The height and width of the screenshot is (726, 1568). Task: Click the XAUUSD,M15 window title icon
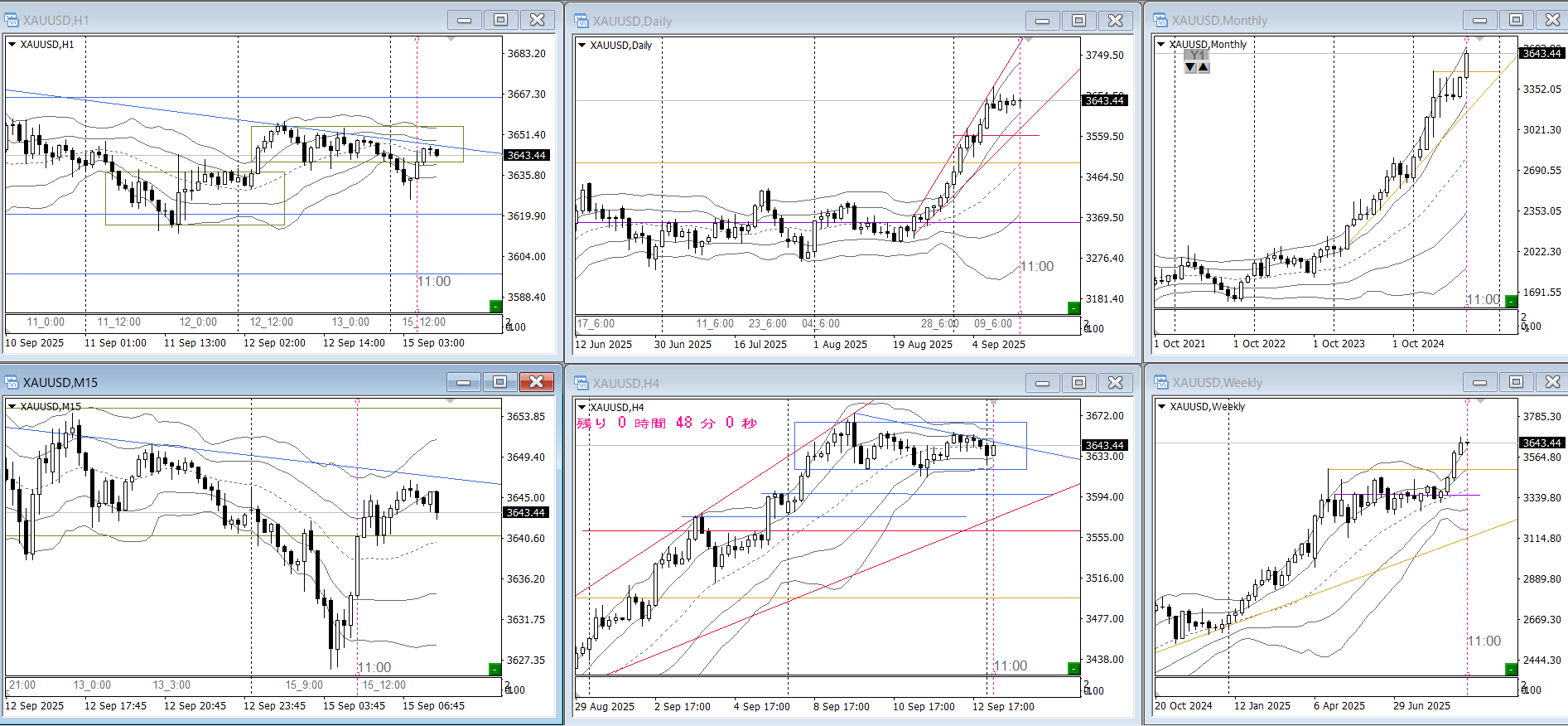pyautogui.click(x=12, y=382)
